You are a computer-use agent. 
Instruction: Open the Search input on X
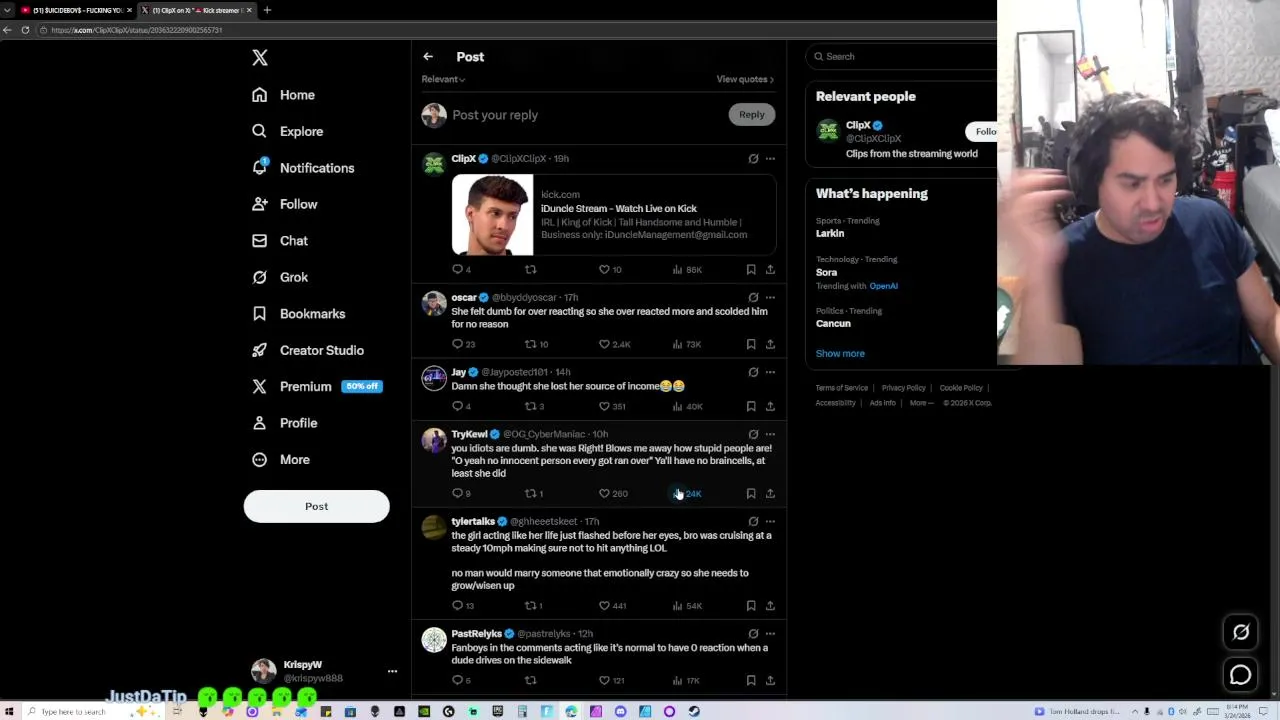900,57
